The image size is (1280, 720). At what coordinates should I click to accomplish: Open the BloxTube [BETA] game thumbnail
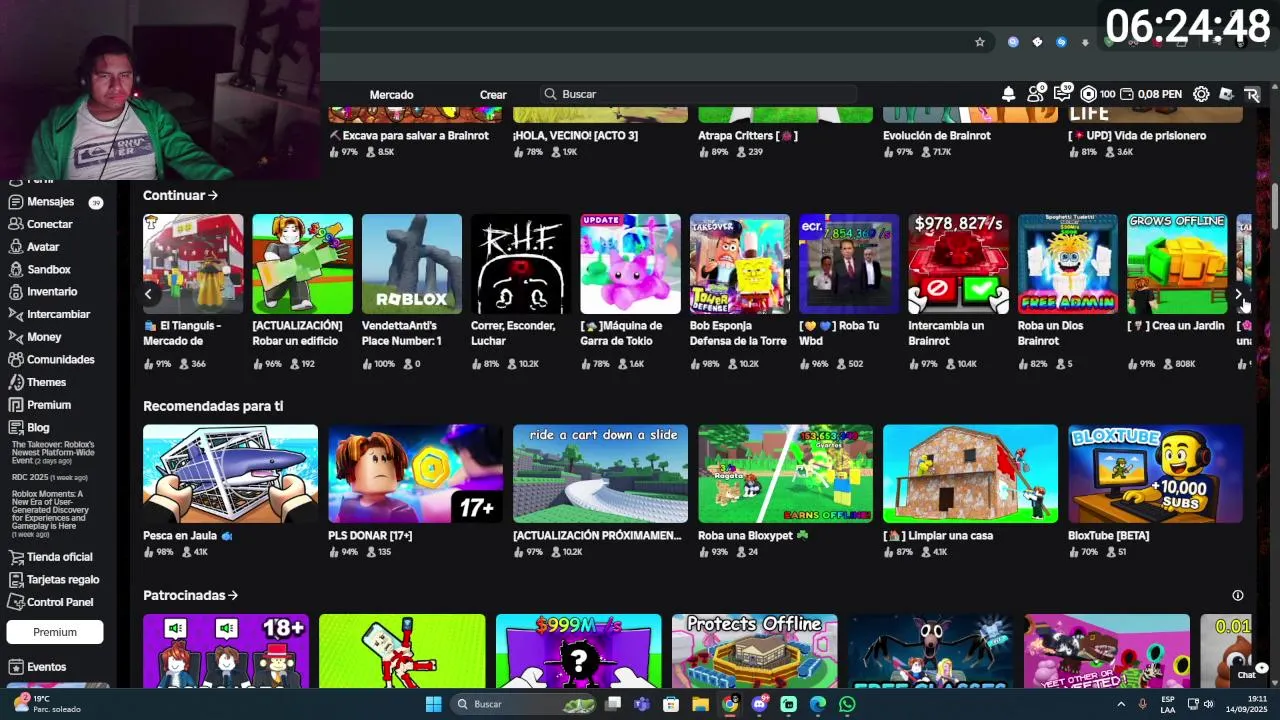(x=1155, y=474)
